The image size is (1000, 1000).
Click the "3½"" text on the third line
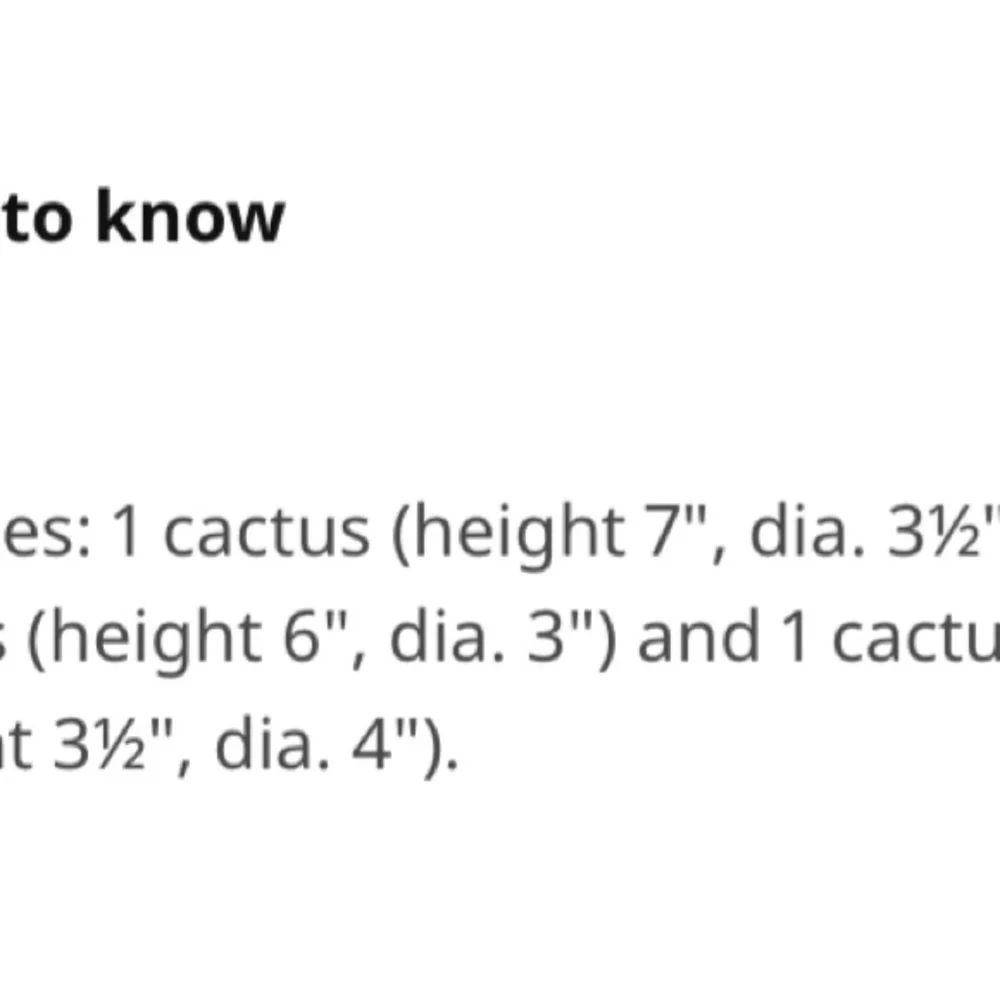tap(110, 742)
